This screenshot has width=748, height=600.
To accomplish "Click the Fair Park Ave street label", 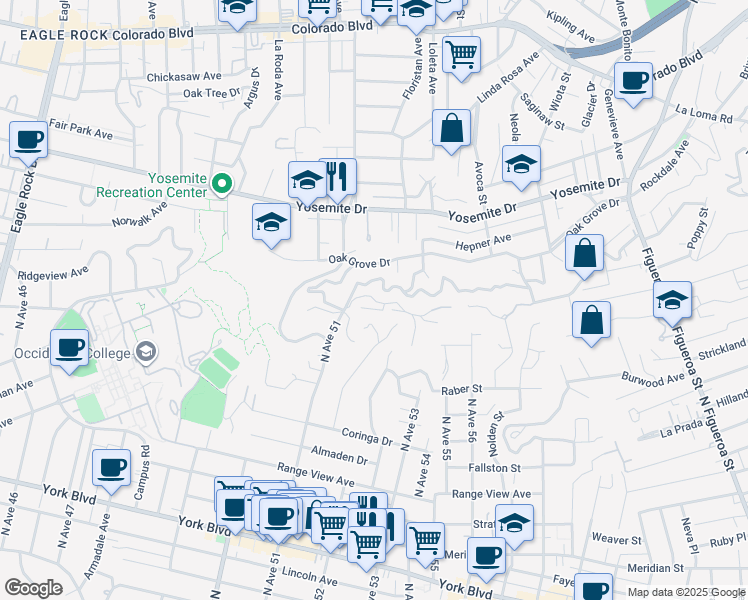I will [x=81, y=129].
